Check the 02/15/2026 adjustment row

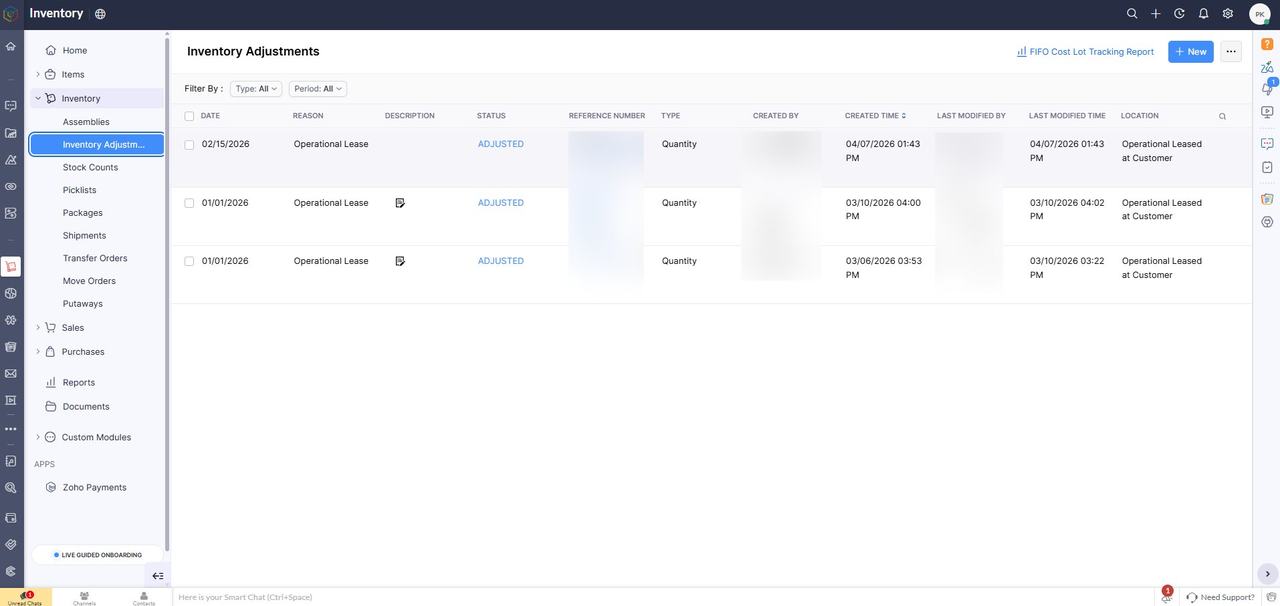pos(189,145)
